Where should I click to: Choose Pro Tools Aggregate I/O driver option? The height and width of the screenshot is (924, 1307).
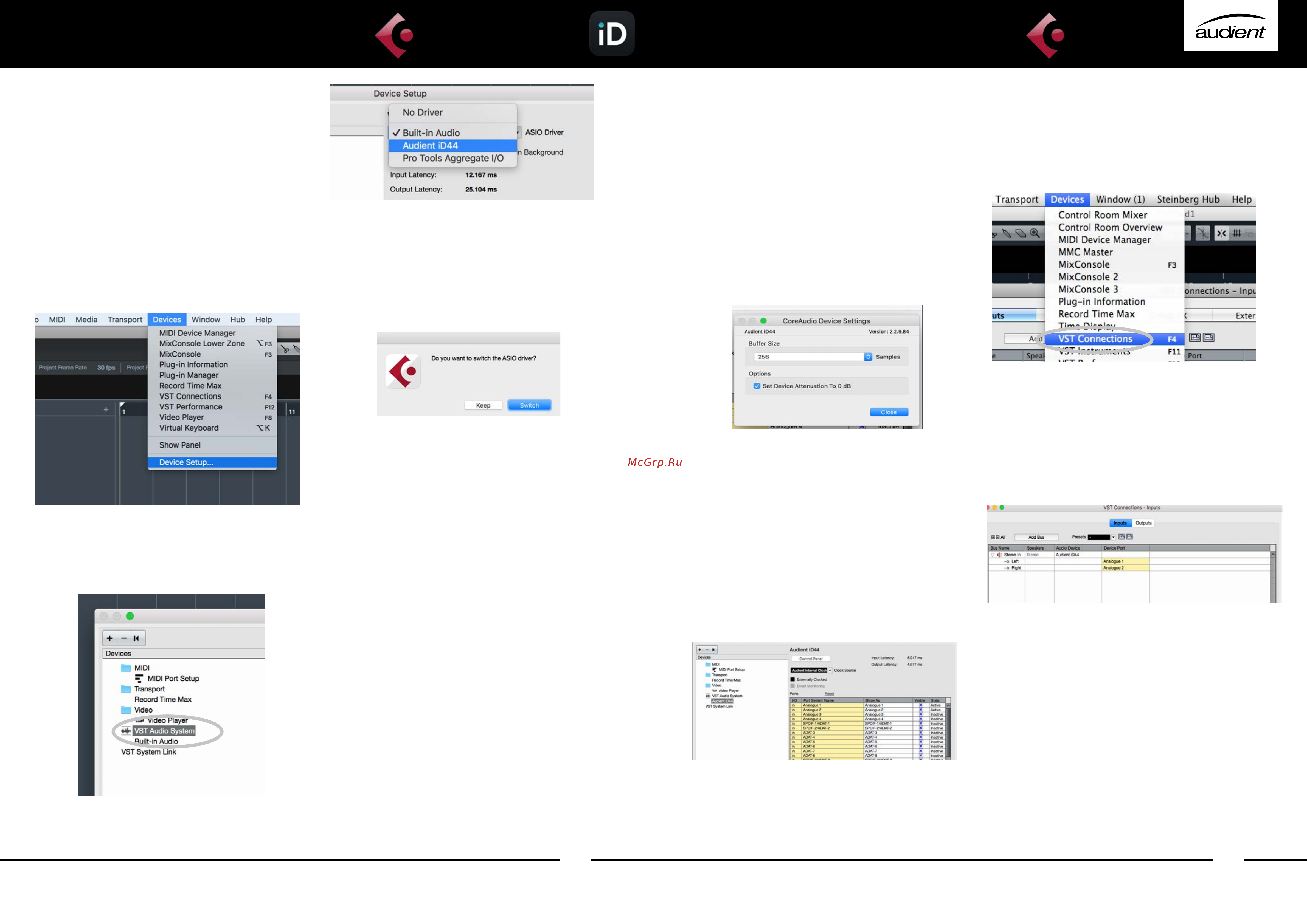452,158
